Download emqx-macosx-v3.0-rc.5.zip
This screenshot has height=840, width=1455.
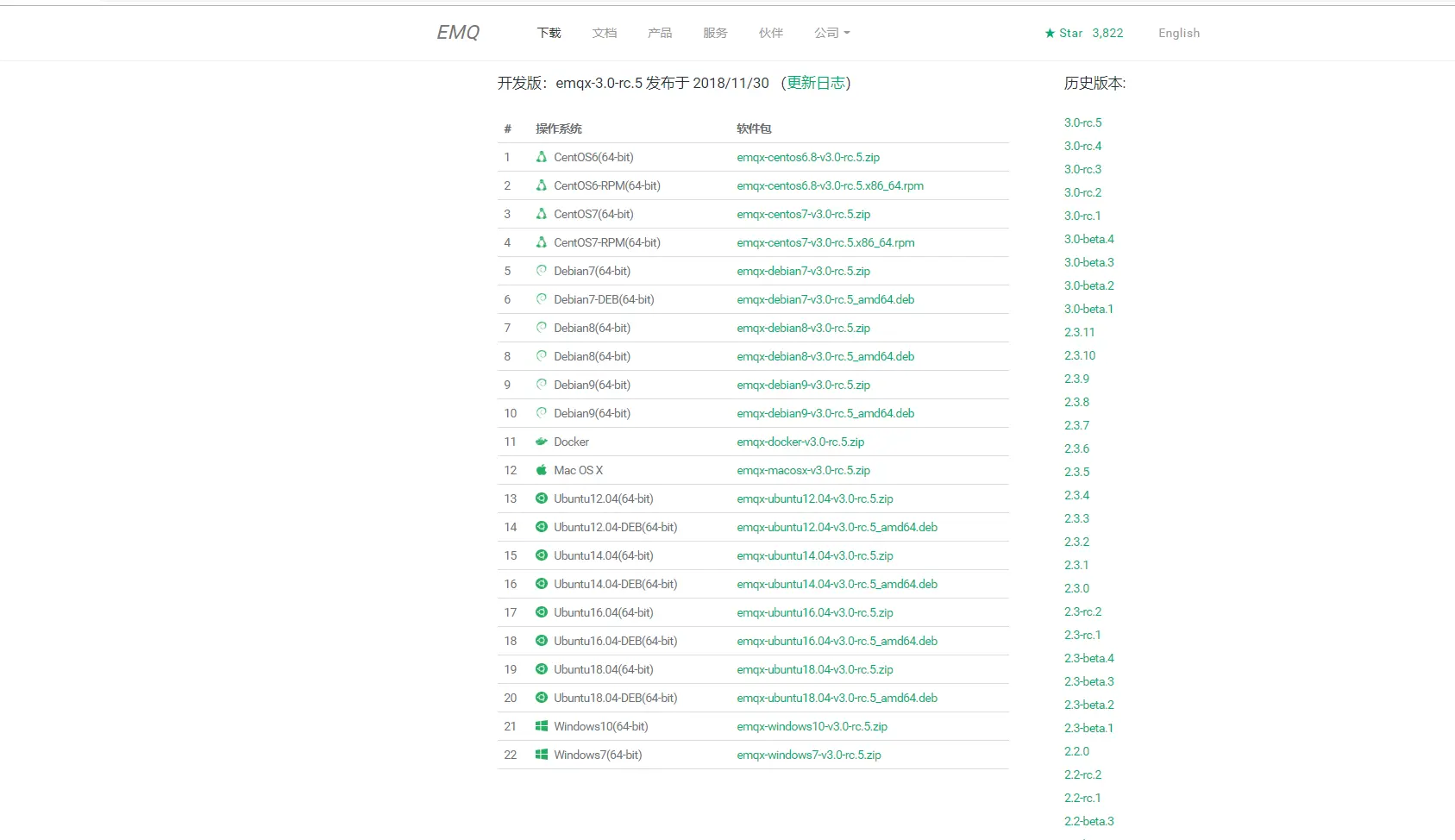click(804, 470)
